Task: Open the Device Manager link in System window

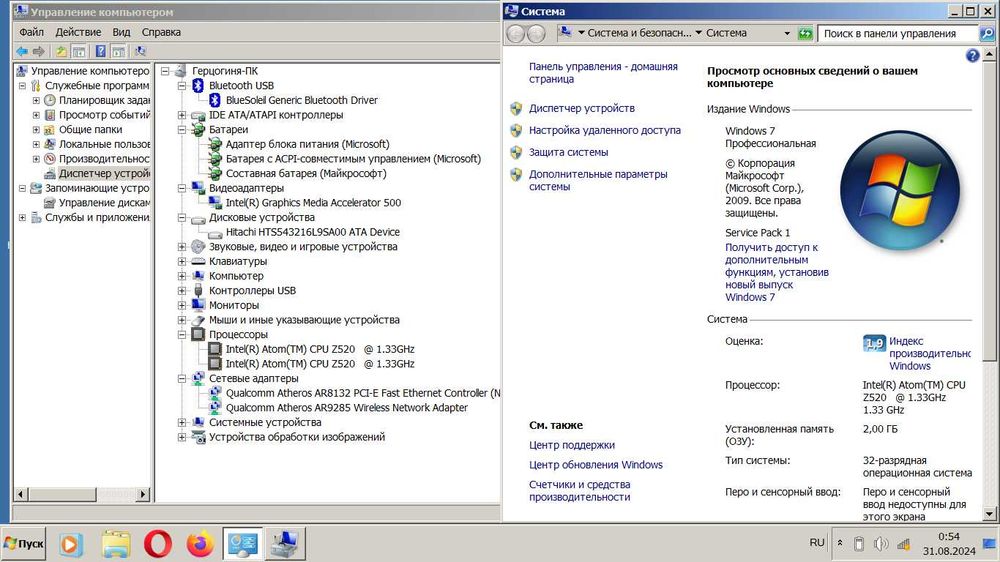Action: [x=582, y=108]
